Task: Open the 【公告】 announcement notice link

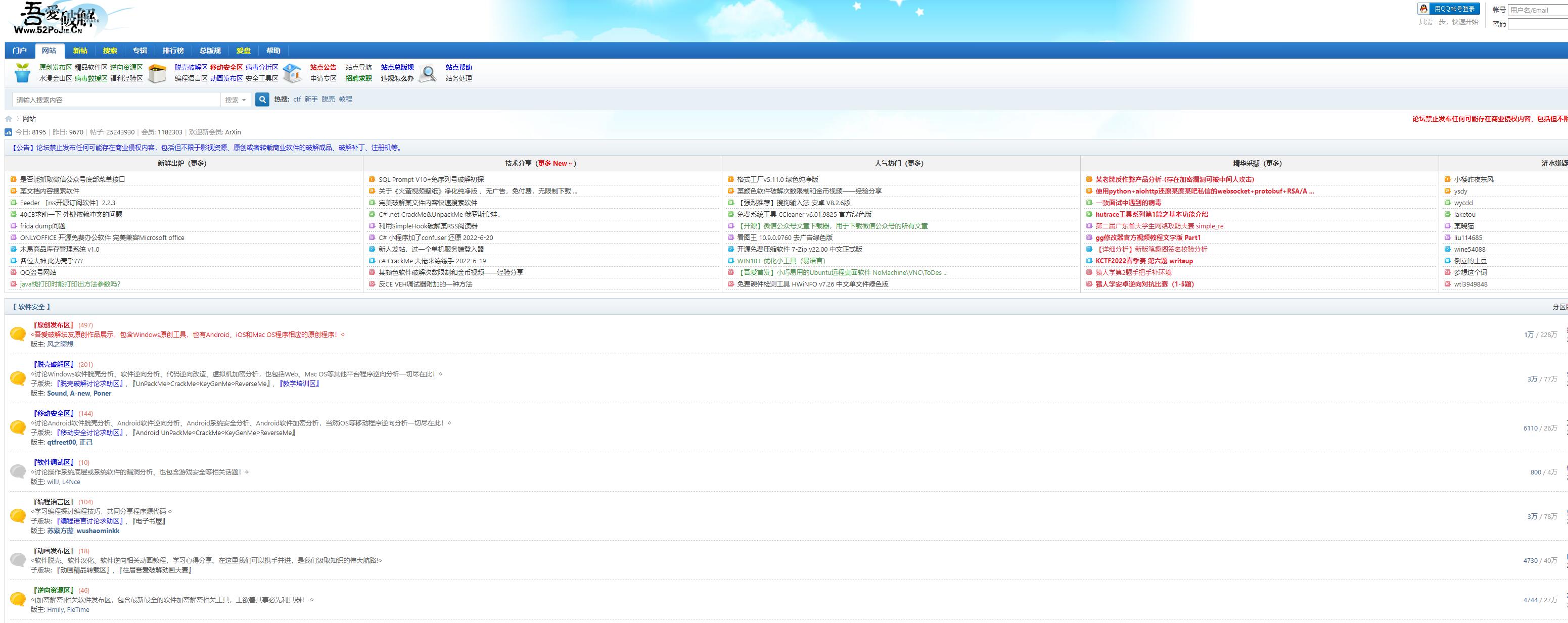Action: click(207, 147)
